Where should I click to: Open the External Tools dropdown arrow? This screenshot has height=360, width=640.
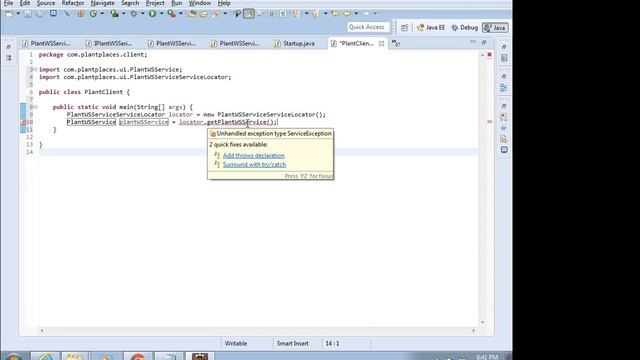pos(180,14)
